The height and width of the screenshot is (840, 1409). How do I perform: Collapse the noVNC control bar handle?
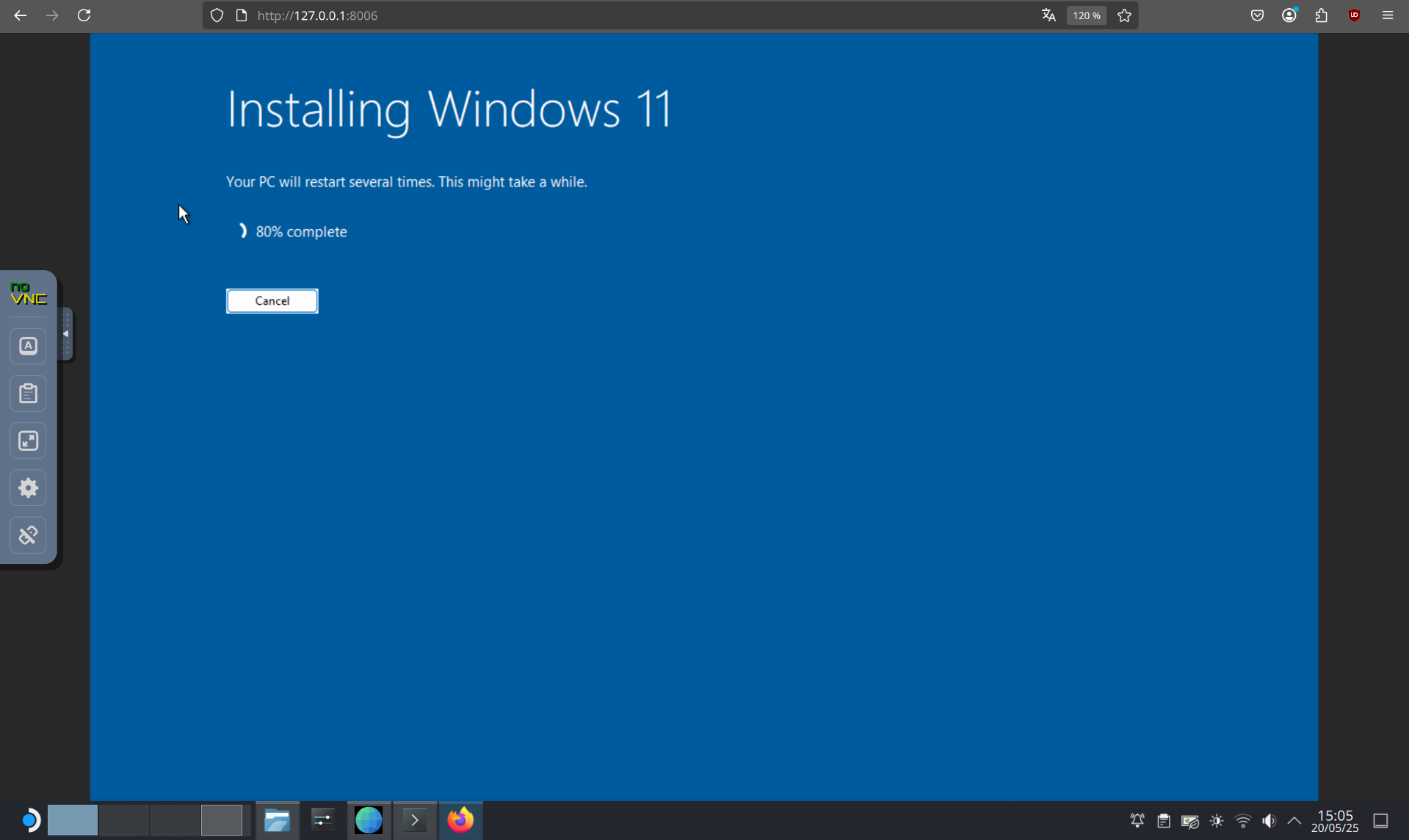pos(66,334)
